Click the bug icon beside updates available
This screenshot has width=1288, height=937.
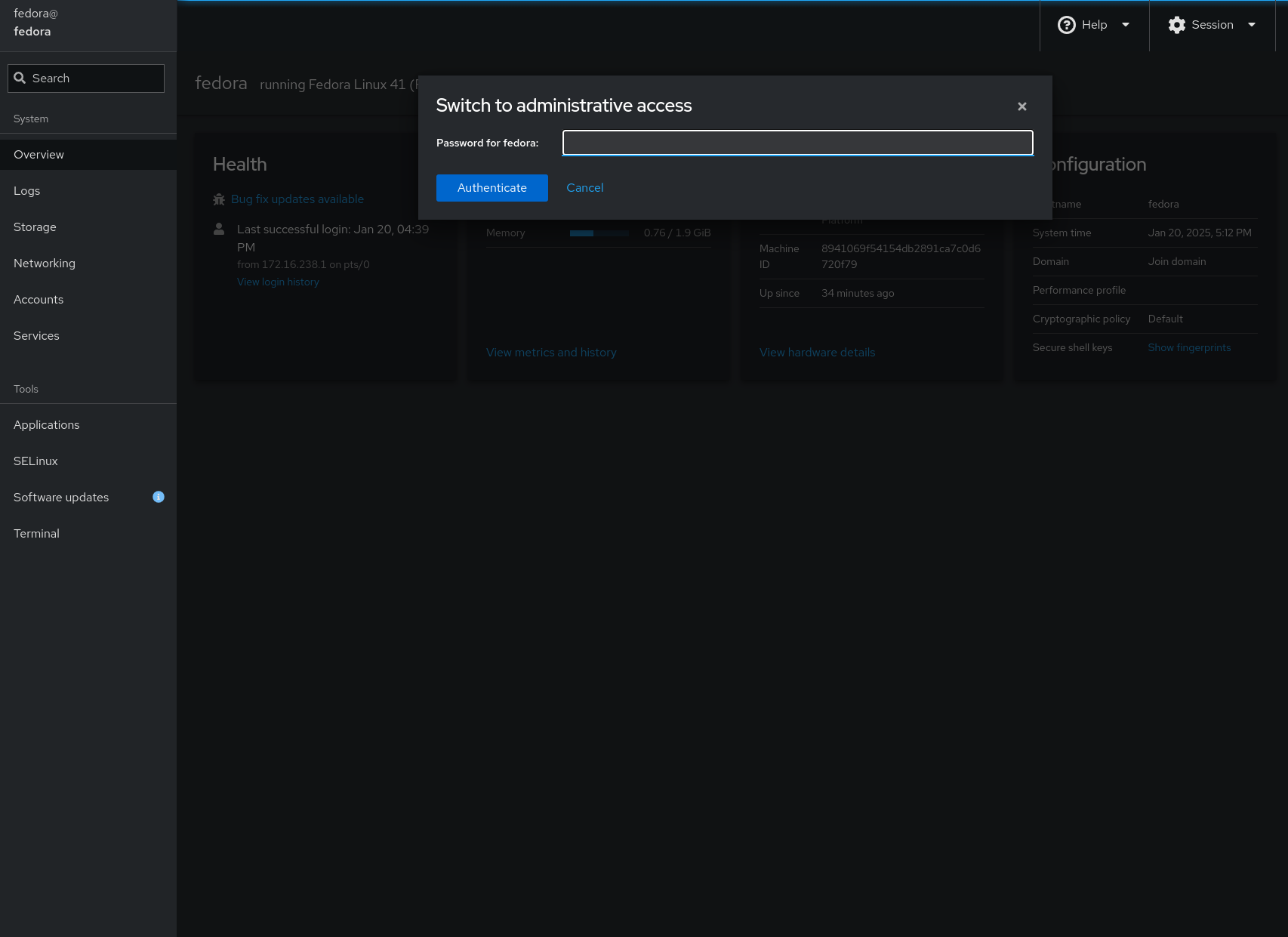tap(219, 199)
